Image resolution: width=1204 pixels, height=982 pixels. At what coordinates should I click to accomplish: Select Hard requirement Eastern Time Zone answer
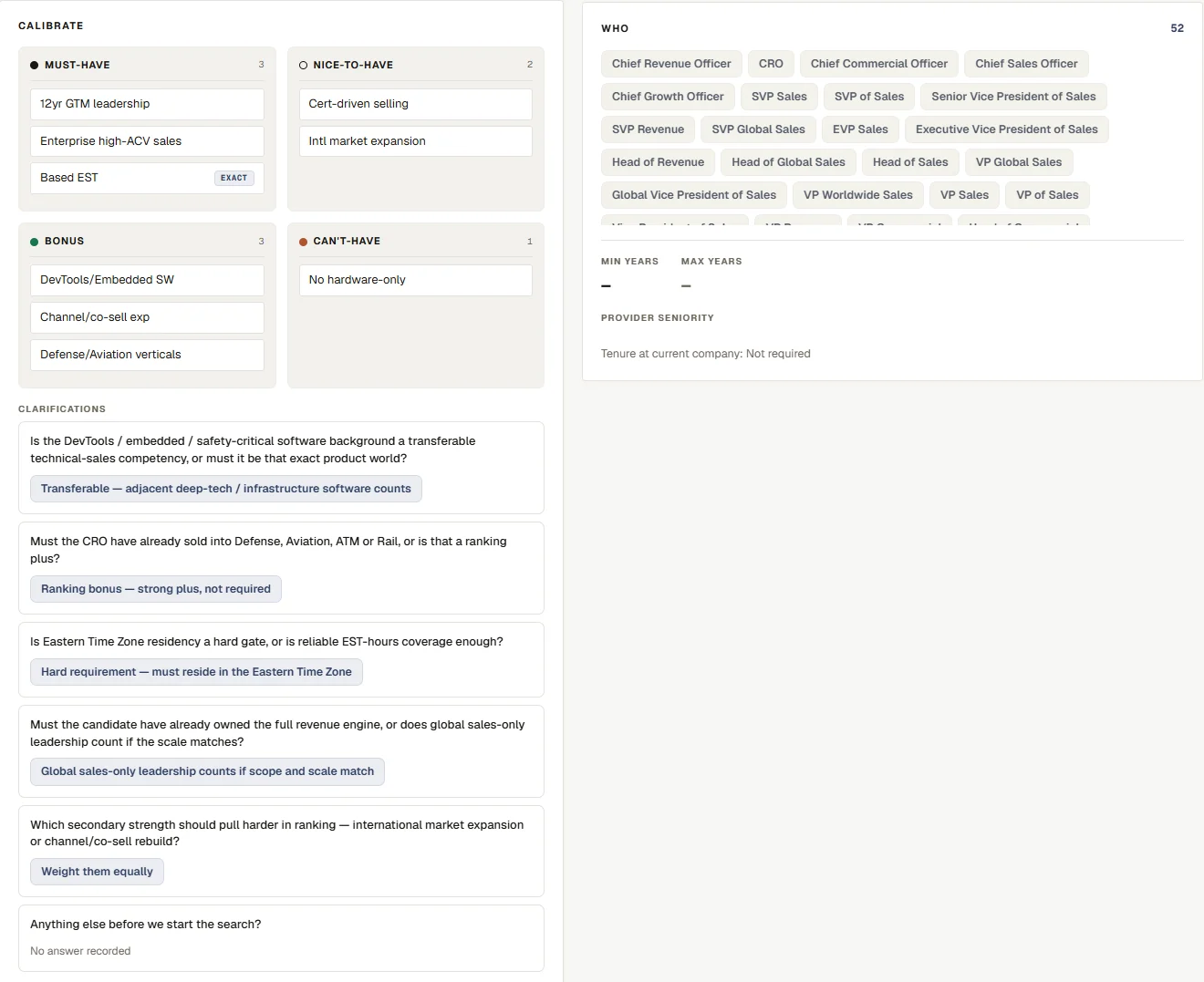196,672
